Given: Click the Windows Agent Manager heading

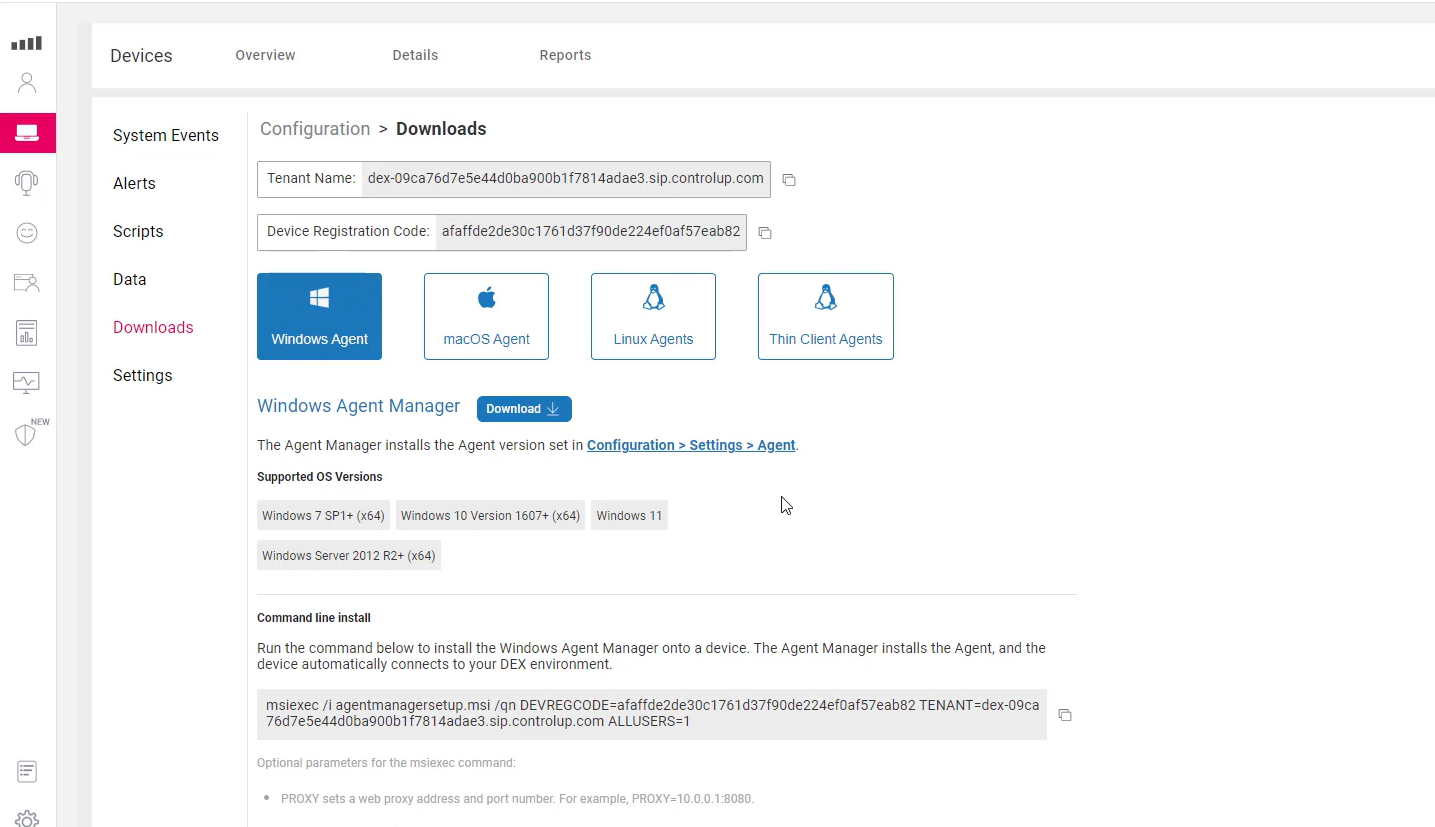Looking at the screenshot, I should pos(359,406).
